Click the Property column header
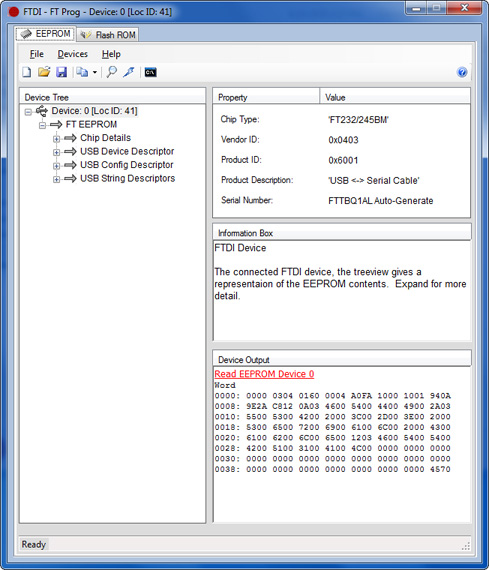This screenshot has width=489, height=570. (x=266, y=97)
